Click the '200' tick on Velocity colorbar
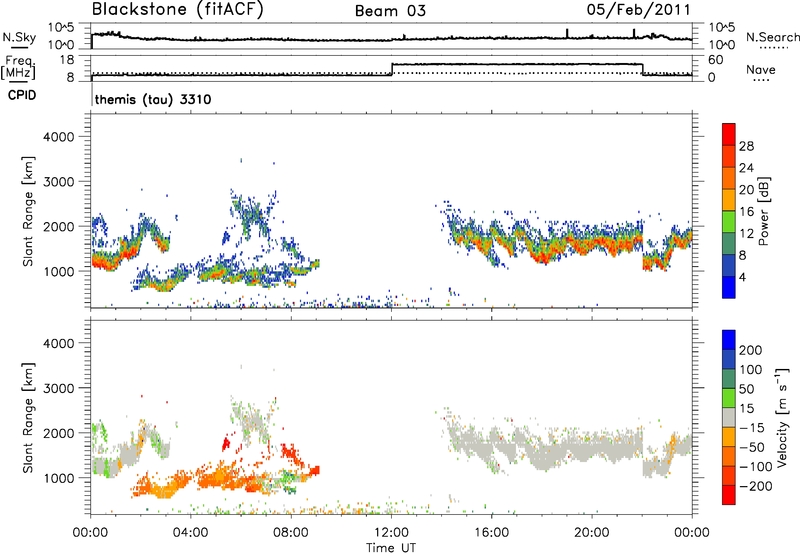Viewport: 800px width, 554px height. 751,350
